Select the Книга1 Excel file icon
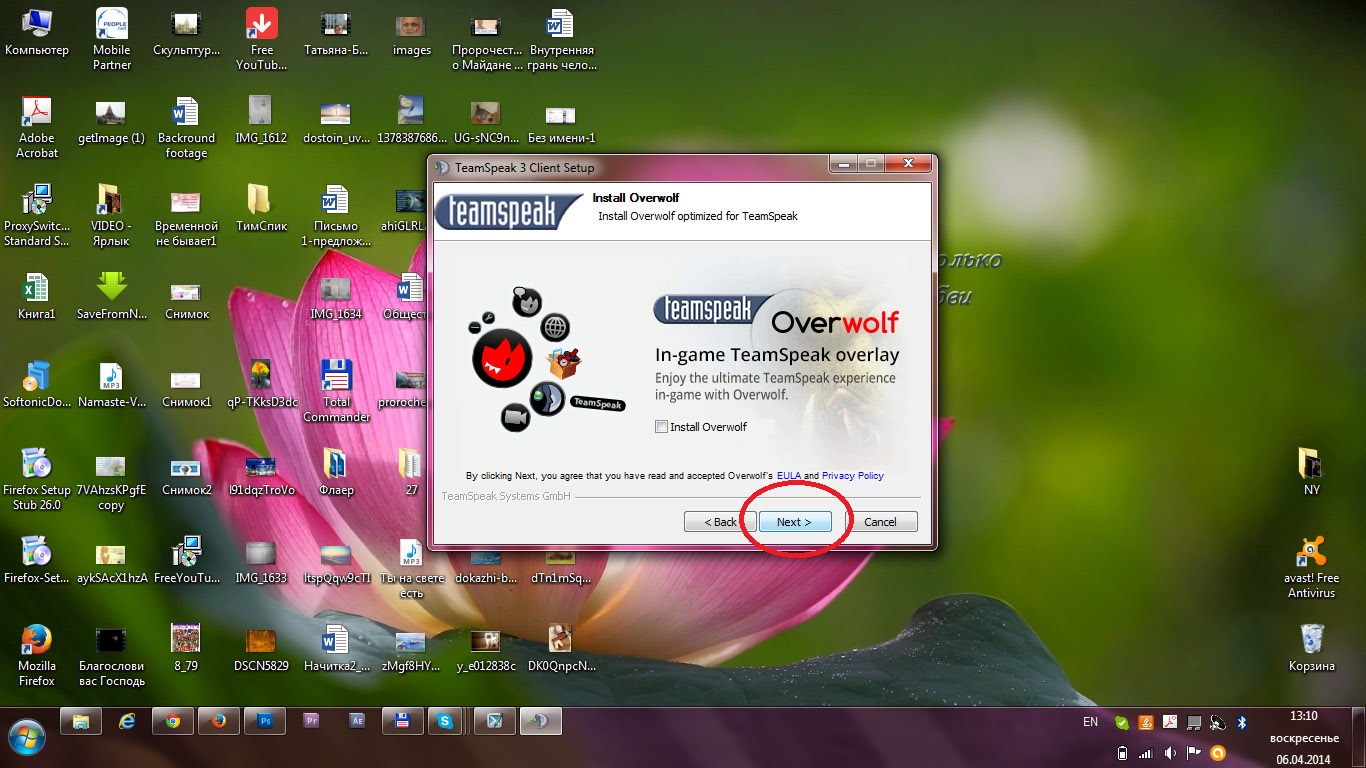The width and height of the screenshot is (1366, 768). 37,296
